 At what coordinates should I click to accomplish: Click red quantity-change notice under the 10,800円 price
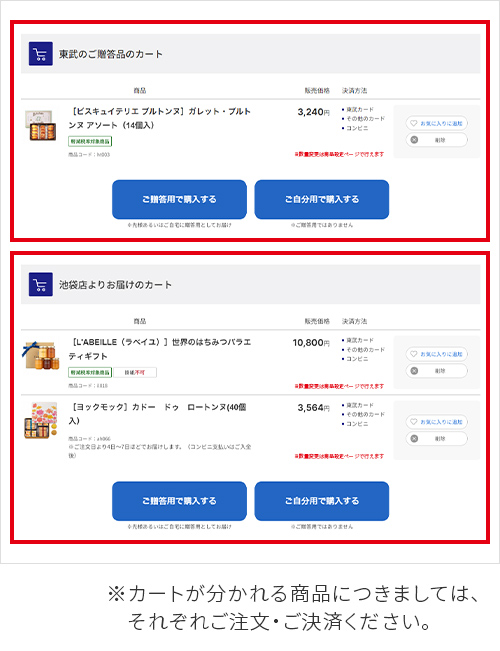339,386
